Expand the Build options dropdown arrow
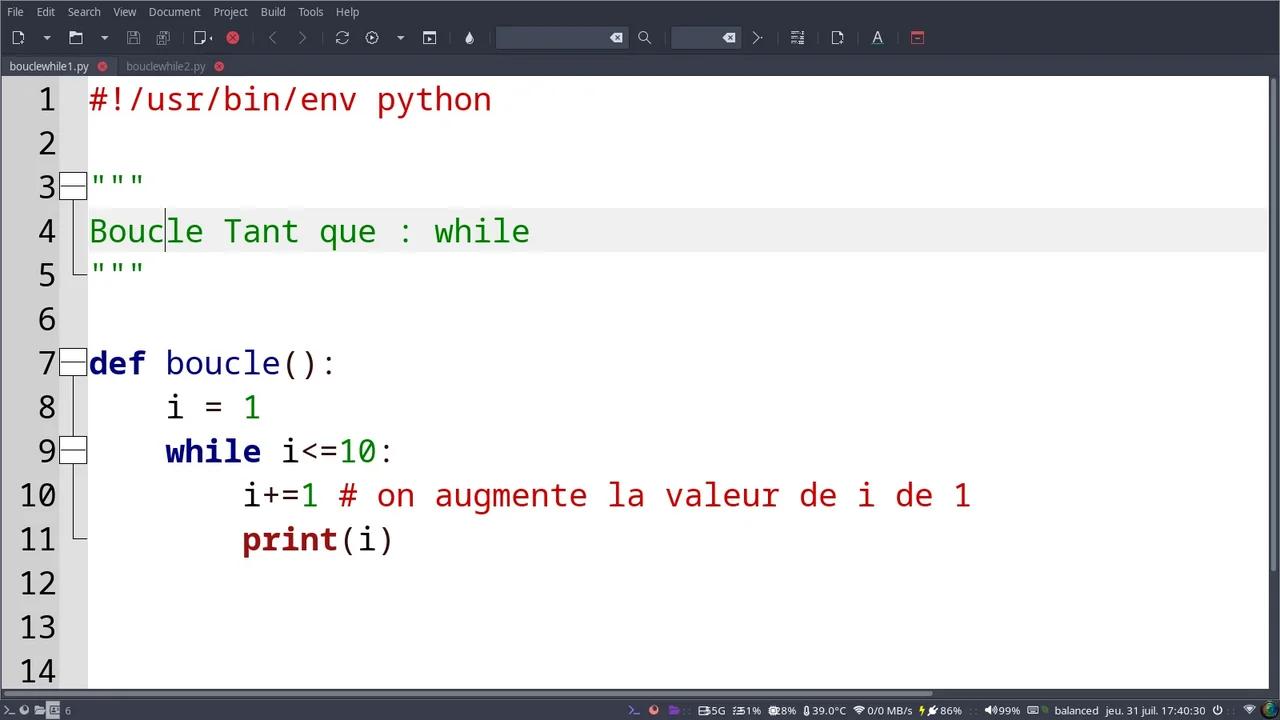Viewport: 1280px width, 720px height. 400,37
